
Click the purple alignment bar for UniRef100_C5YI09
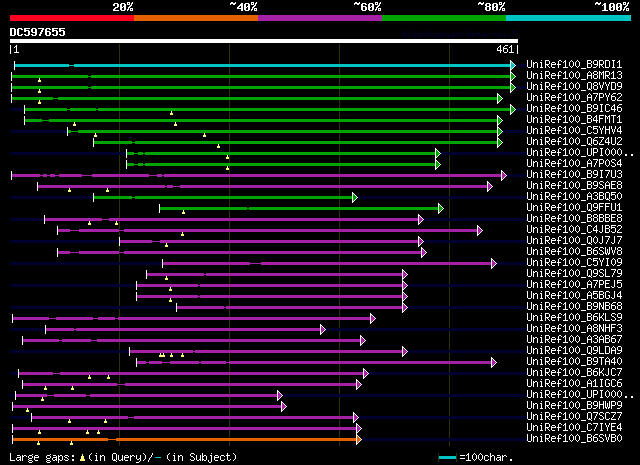tap(327, 264)
